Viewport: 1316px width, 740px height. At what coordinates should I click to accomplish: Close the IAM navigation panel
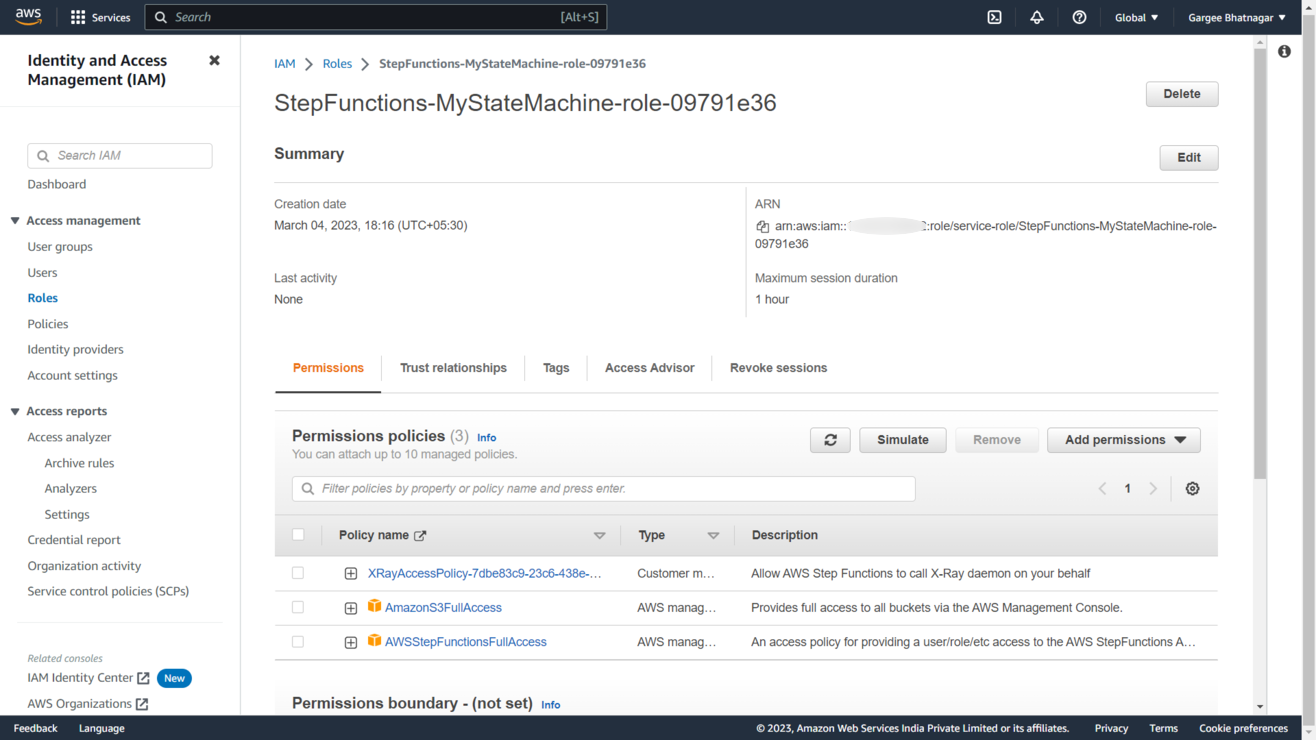pos(214,61)
